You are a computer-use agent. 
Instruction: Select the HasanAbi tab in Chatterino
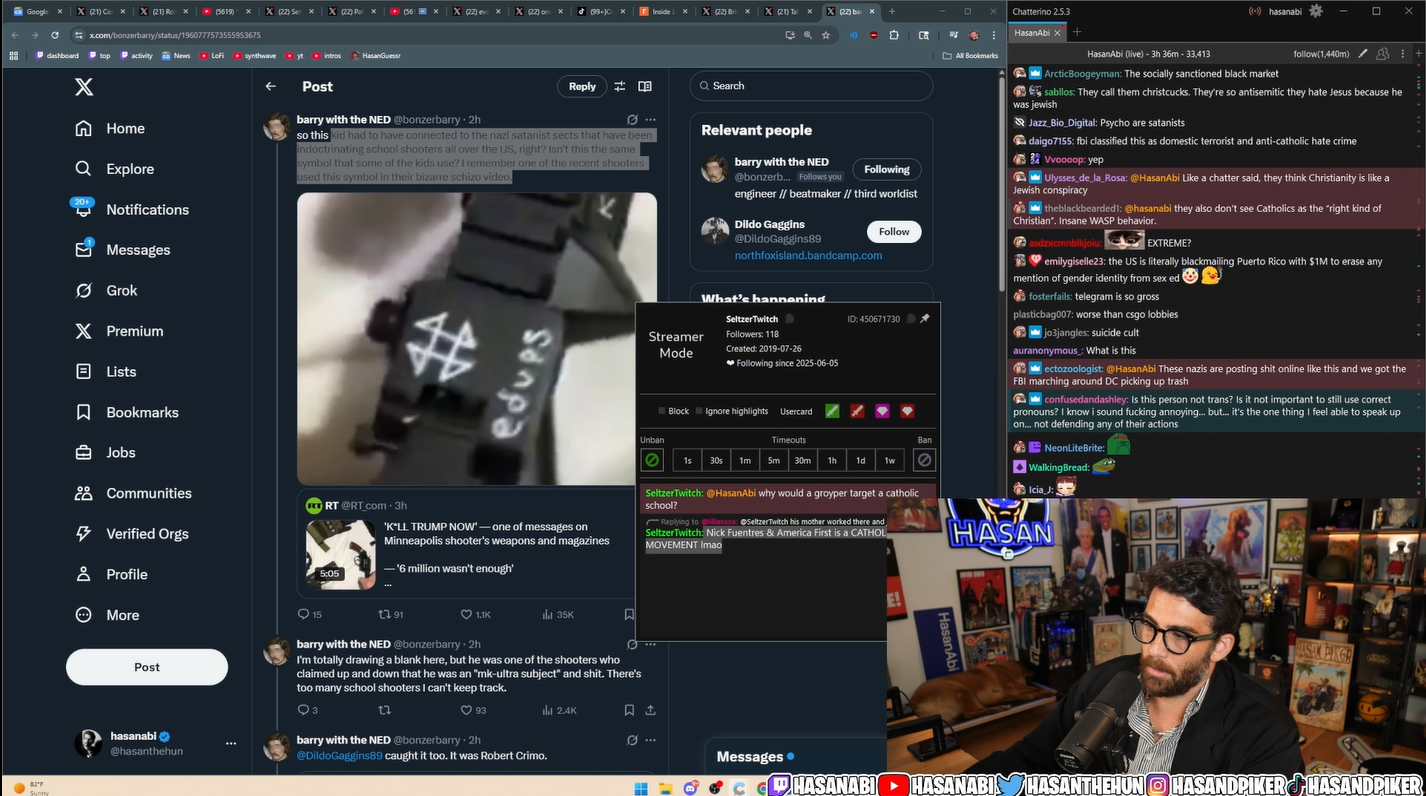click(1038, 32)
